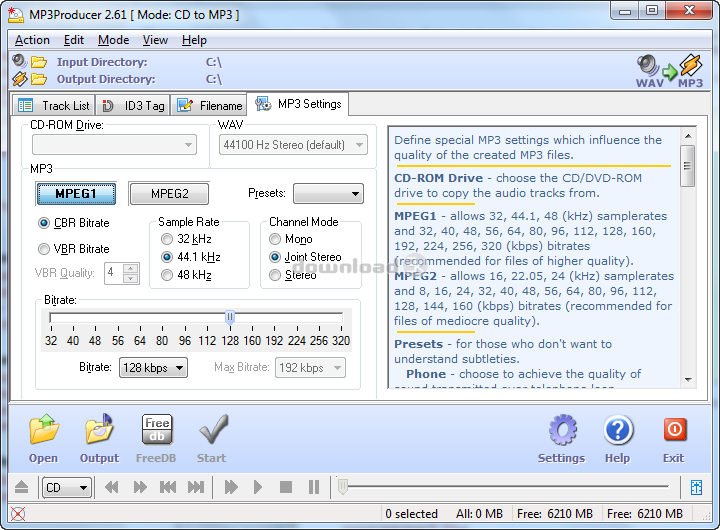Click the MPEG2 button
720x530 pixels.
click(169, 193)
